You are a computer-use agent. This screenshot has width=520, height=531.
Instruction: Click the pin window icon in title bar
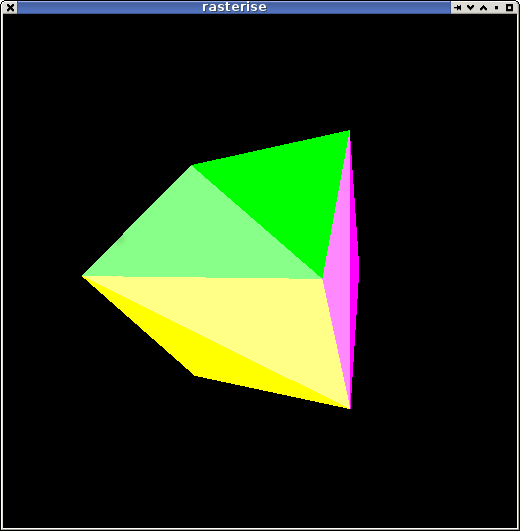click(457, 7)
